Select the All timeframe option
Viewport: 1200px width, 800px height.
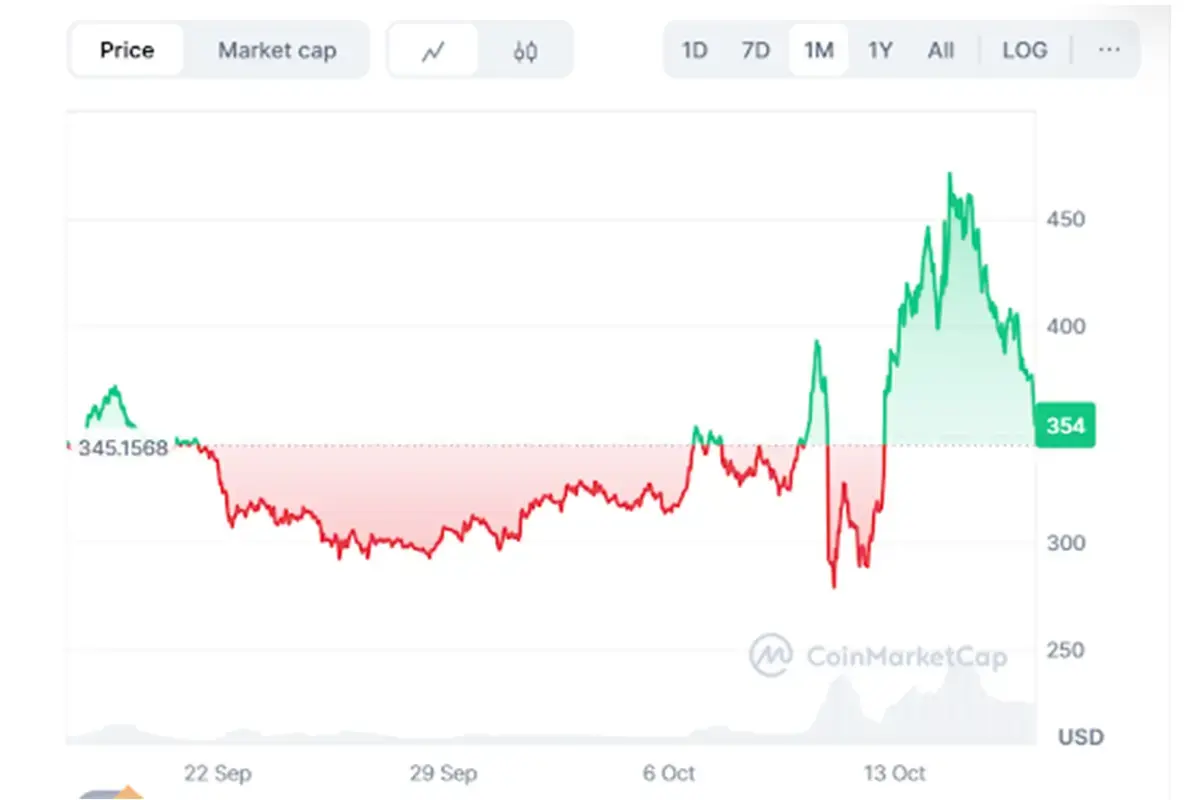point(939,50)
